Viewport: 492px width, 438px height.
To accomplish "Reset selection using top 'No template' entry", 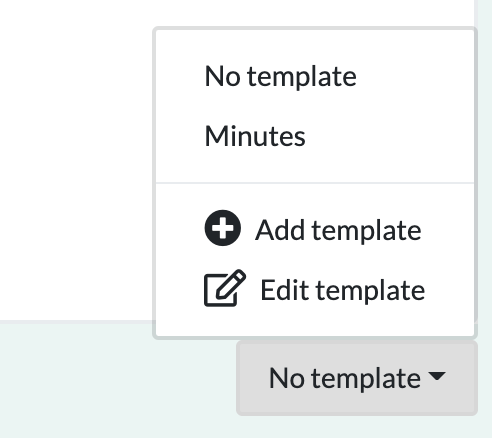I will (280, 76).
